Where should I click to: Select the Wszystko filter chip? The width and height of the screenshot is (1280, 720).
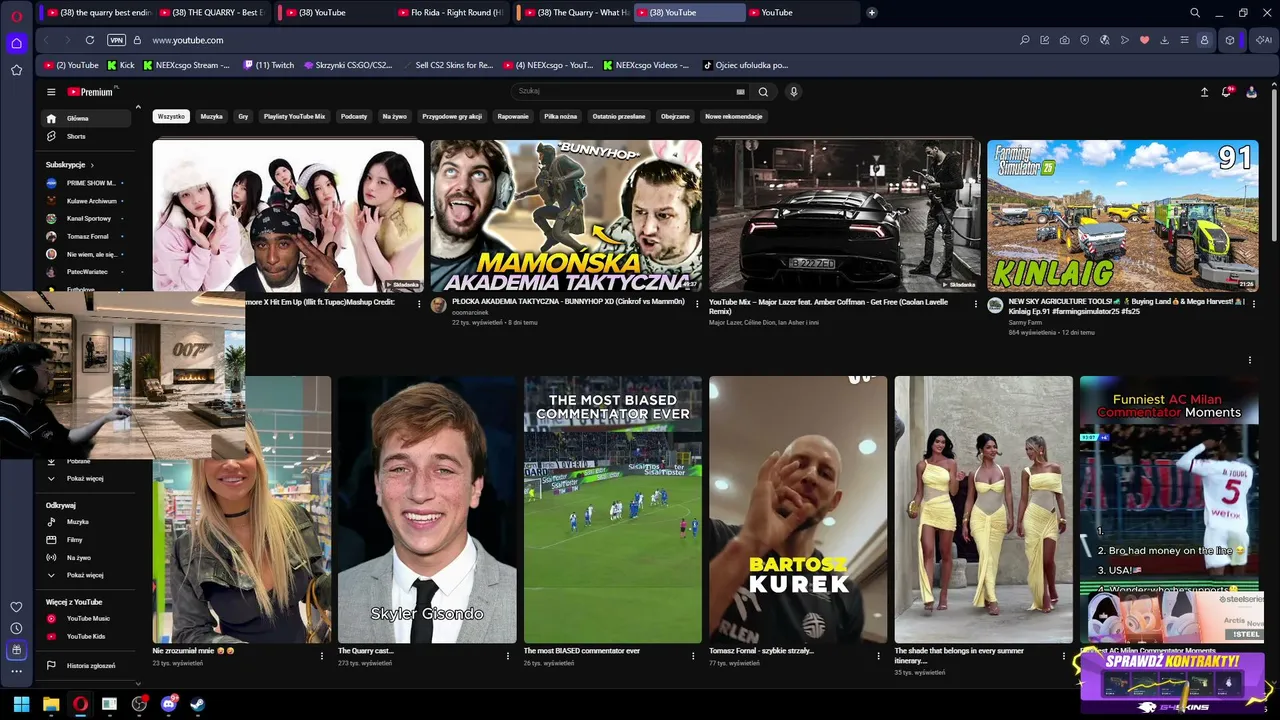[x=171, y=116]
